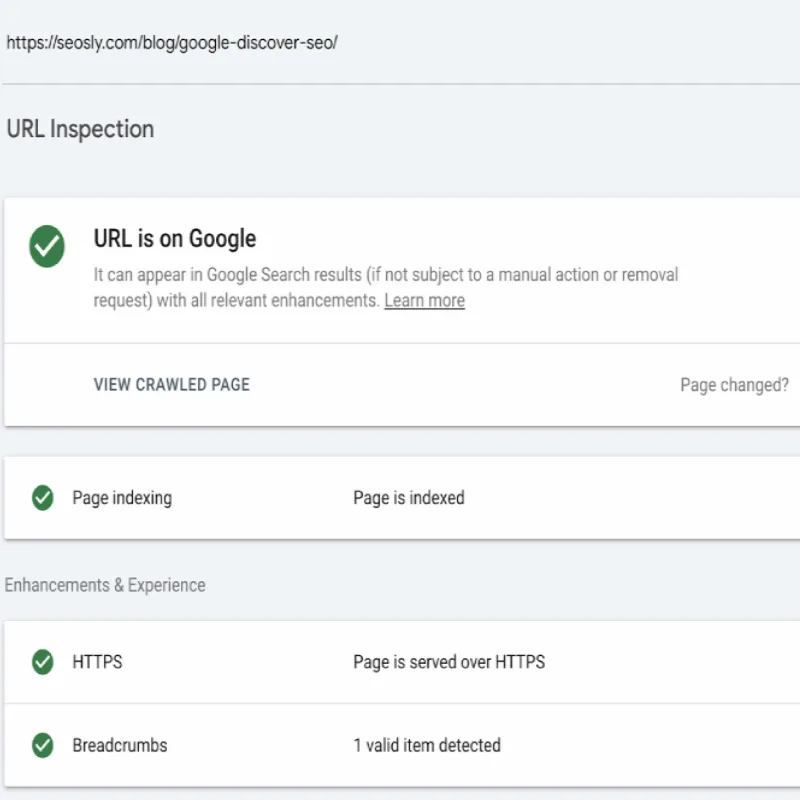Click the URL is on Google title
The height and width of the screenshot is (800, 800).
click(175, 239)
